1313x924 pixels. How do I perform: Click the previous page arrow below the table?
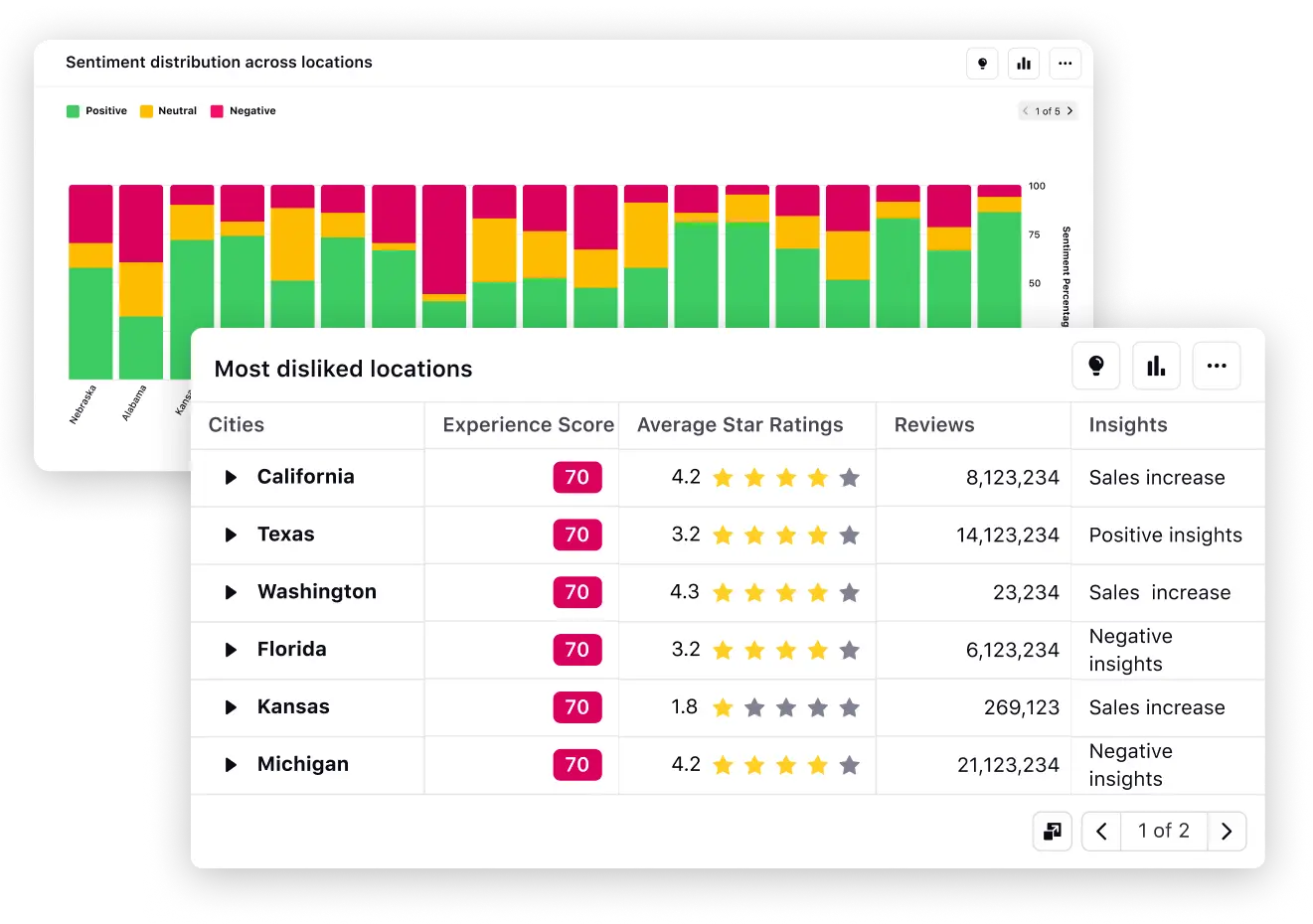1100,831
